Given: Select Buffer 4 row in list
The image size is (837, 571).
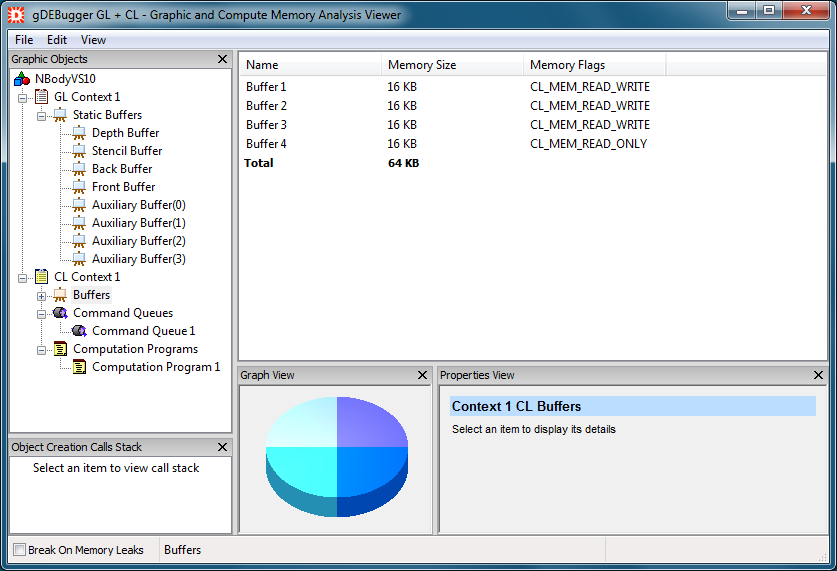Looking at the screenshot, I should click(267, 144).
